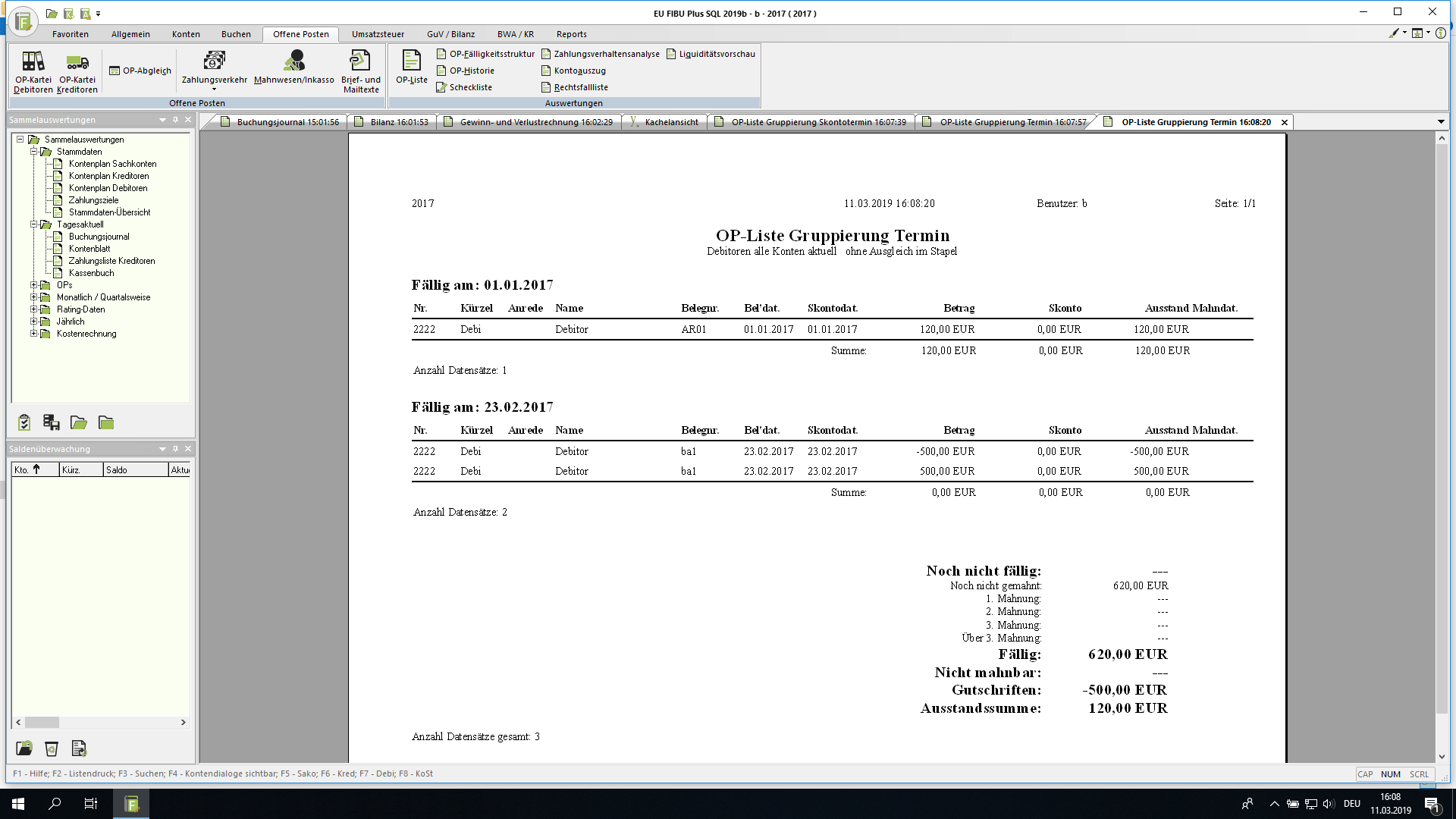Open Saldenüberwachung panel dropdown arrow
The image size is (1456, 819).
click(162, 449)
